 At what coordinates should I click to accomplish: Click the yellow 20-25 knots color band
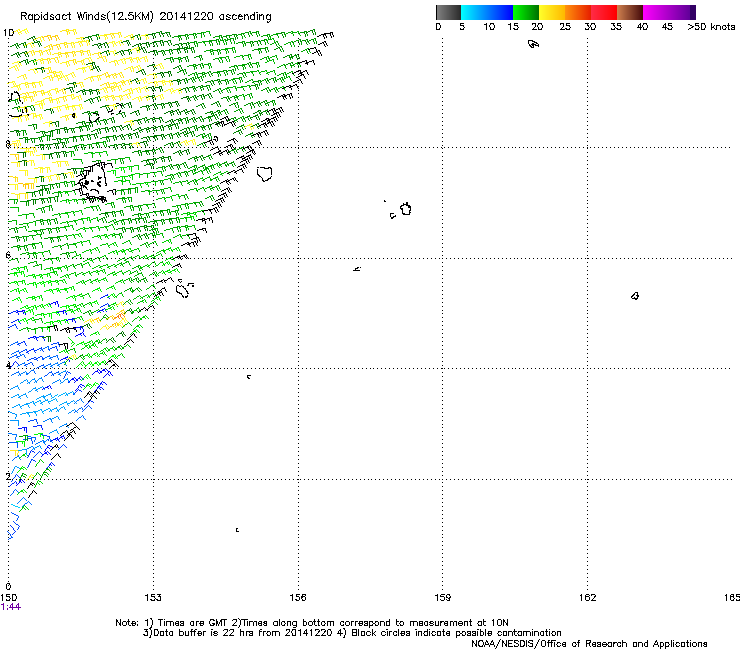click(552, 12)
